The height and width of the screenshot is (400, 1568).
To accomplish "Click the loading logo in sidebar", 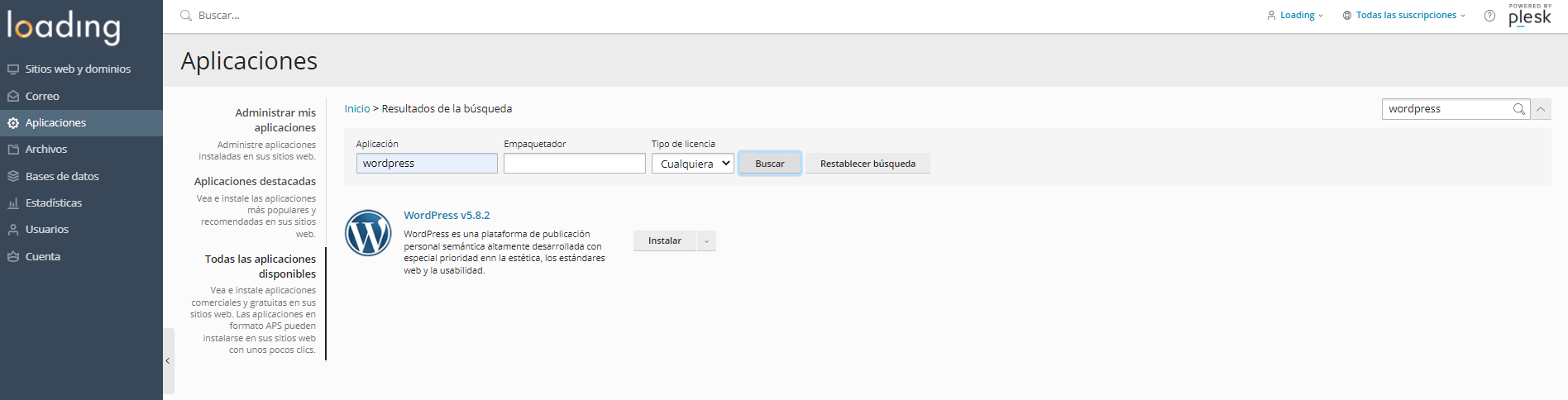I will [64, 26].
